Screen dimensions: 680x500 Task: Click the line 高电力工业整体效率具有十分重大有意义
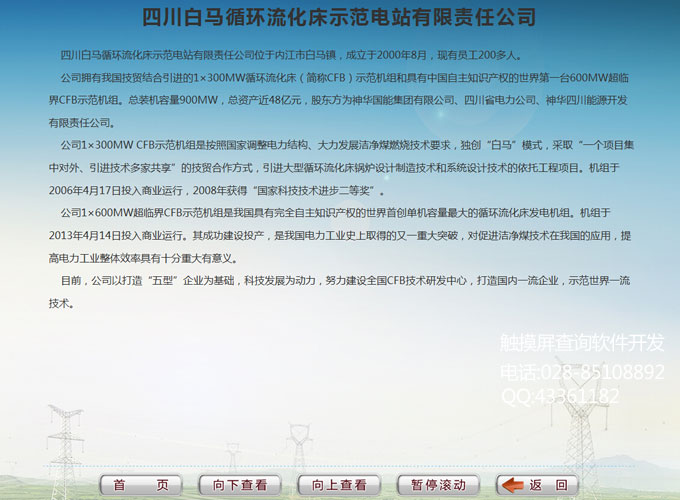point(141,258)
